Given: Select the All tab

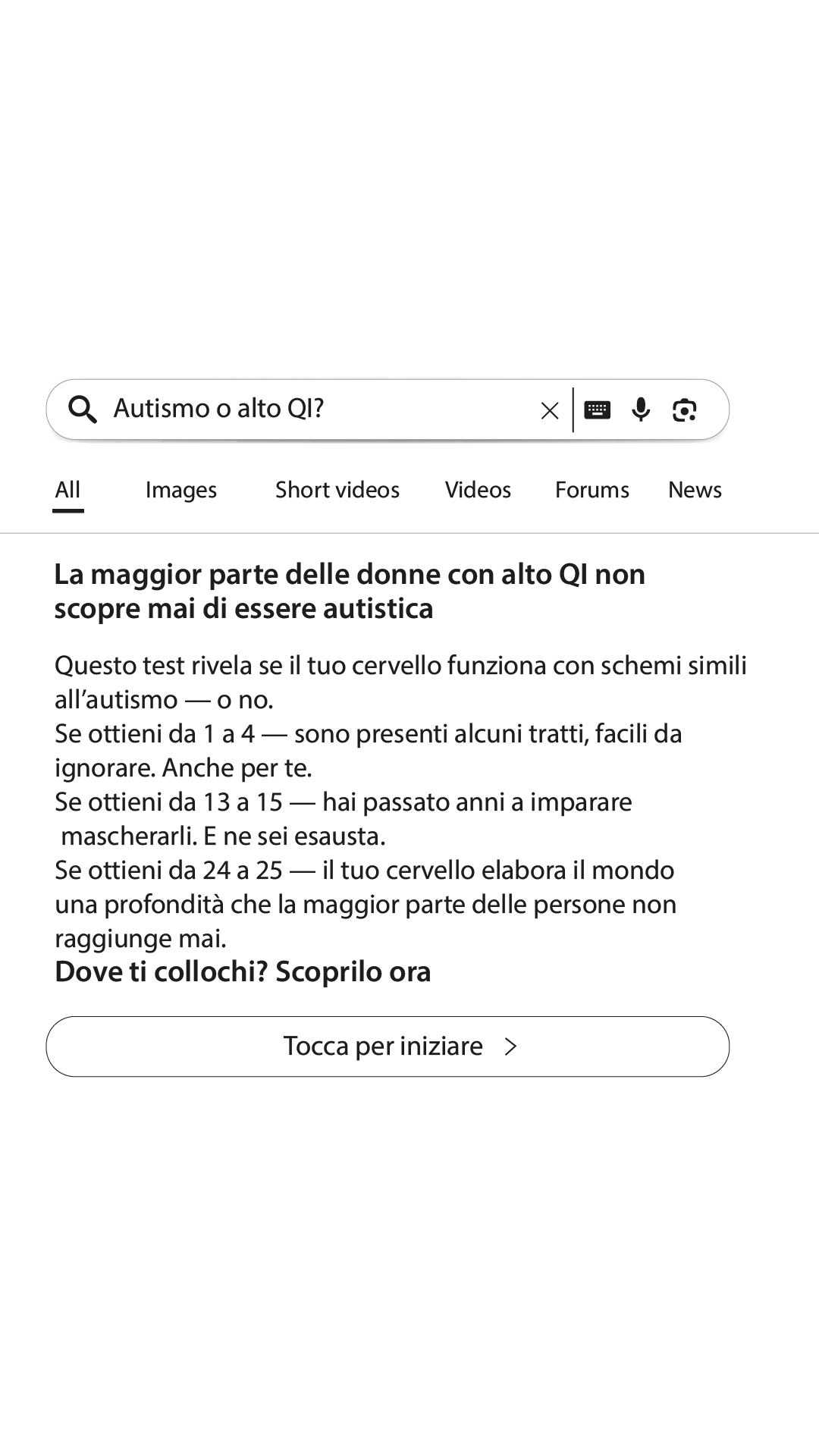Looking at the screenshot, I should click(x=67, y=490).
